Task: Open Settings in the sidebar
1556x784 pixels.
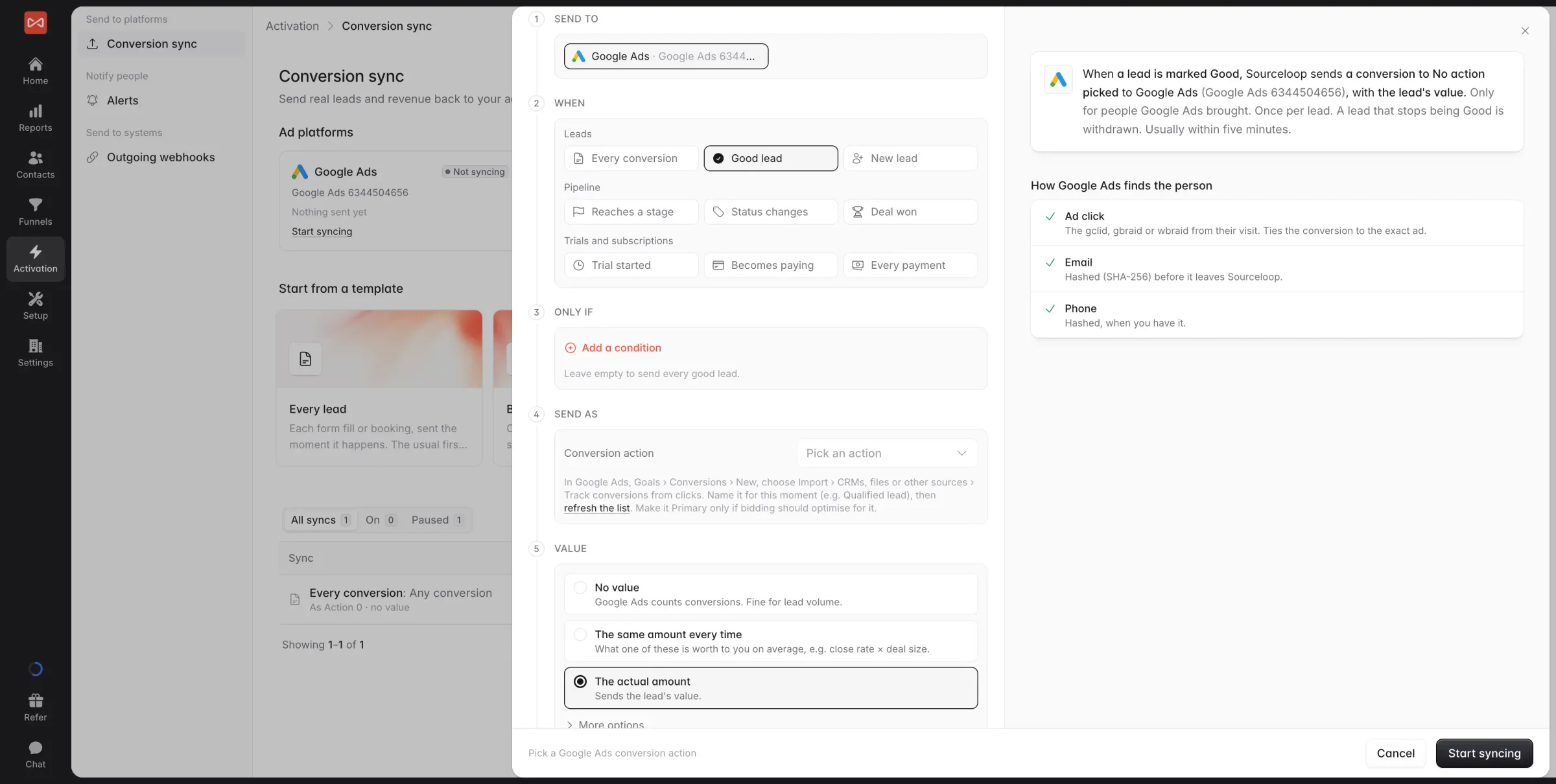Action: [35, 353]
